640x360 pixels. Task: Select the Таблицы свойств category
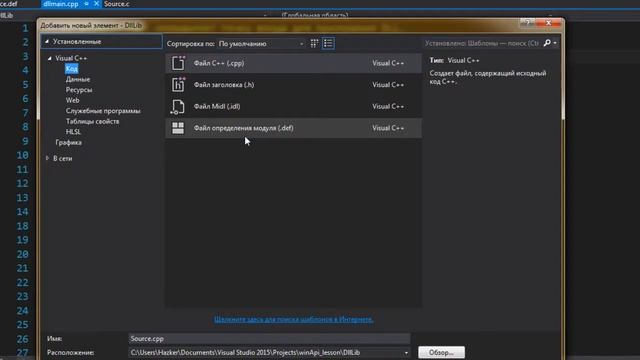(92, 121)
